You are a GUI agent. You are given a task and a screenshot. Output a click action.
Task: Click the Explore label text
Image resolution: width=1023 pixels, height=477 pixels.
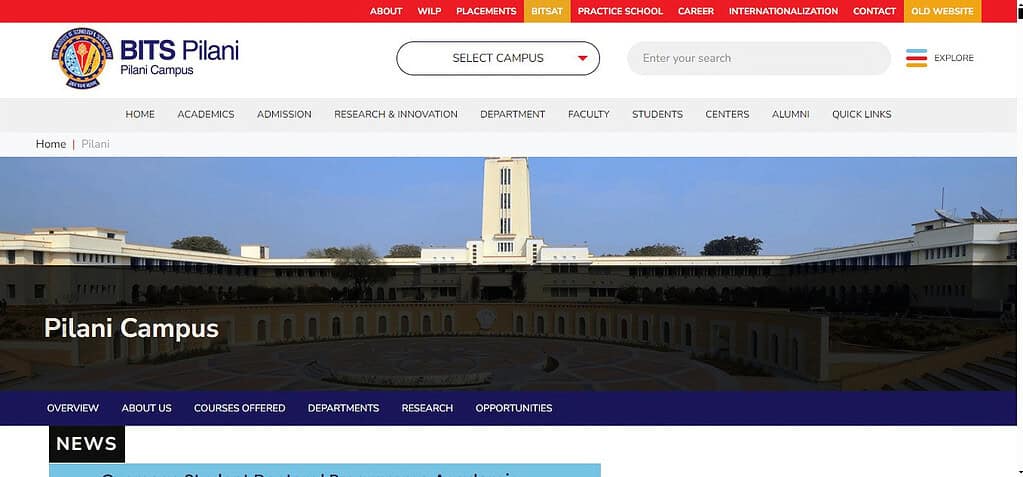[953, 58]
